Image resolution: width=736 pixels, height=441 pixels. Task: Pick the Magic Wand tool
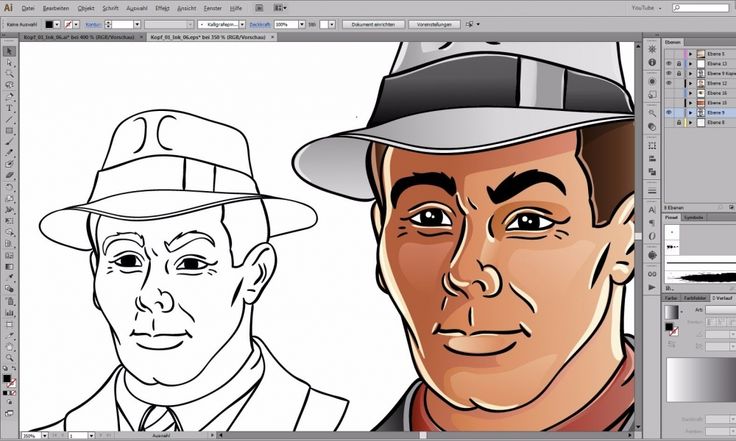[x=9, y=73]
